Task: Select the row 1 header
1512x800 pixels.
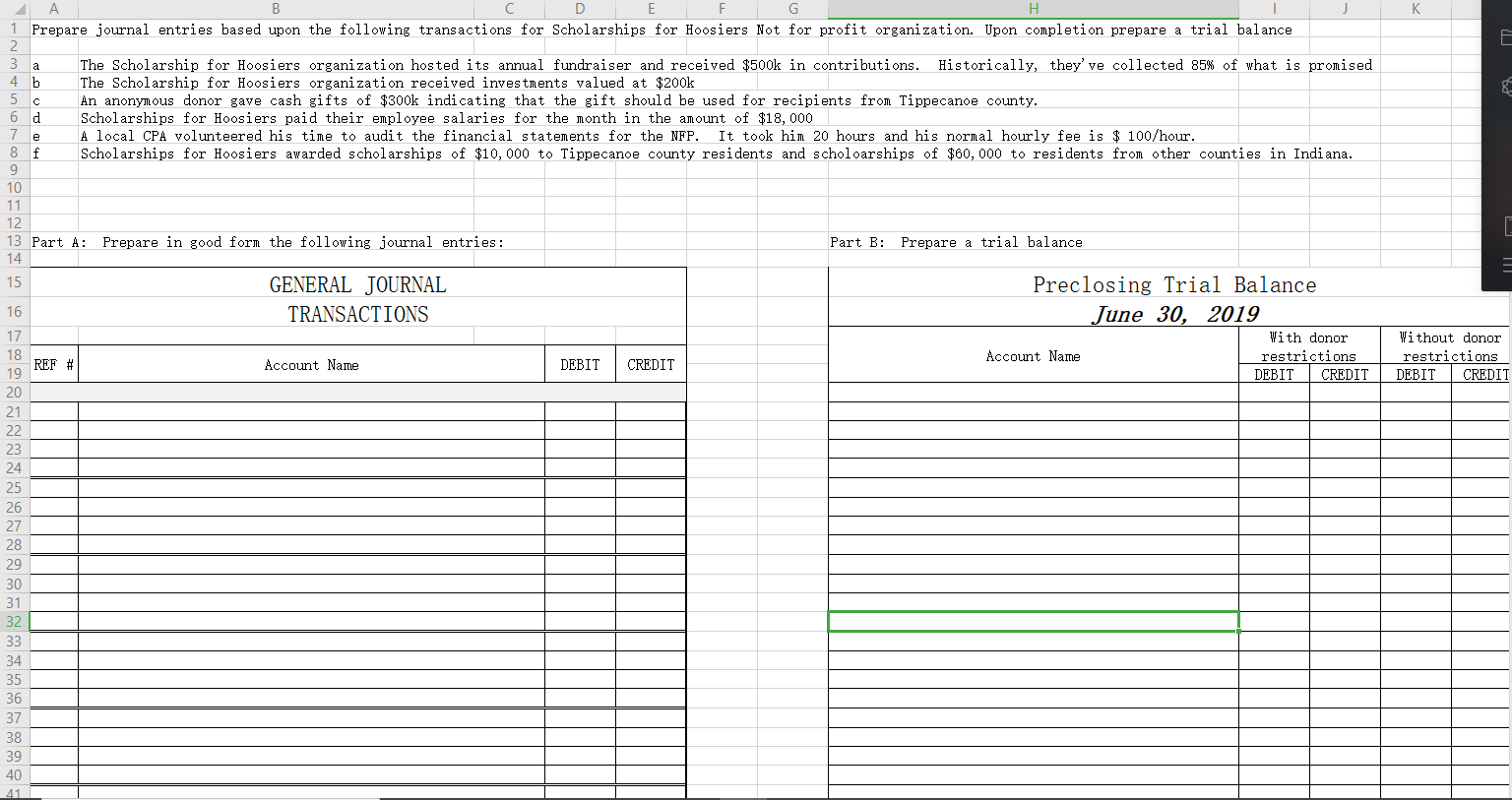Action: [x=13, y=30]
